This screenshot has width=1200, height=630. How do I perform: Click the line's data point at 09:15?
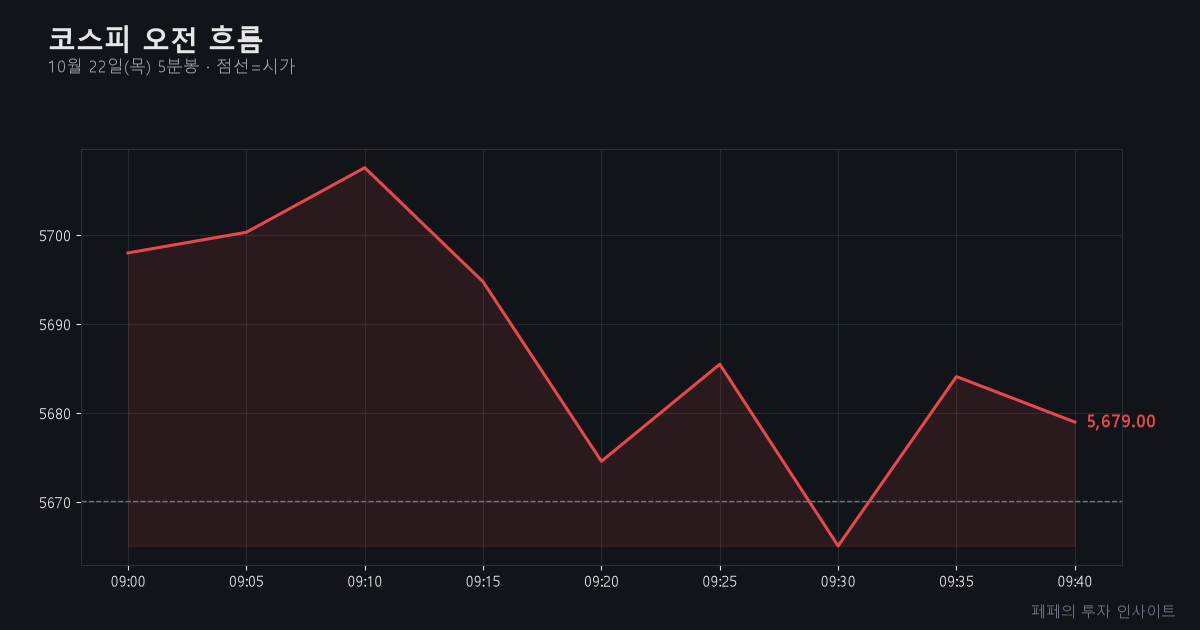(483, 282)
